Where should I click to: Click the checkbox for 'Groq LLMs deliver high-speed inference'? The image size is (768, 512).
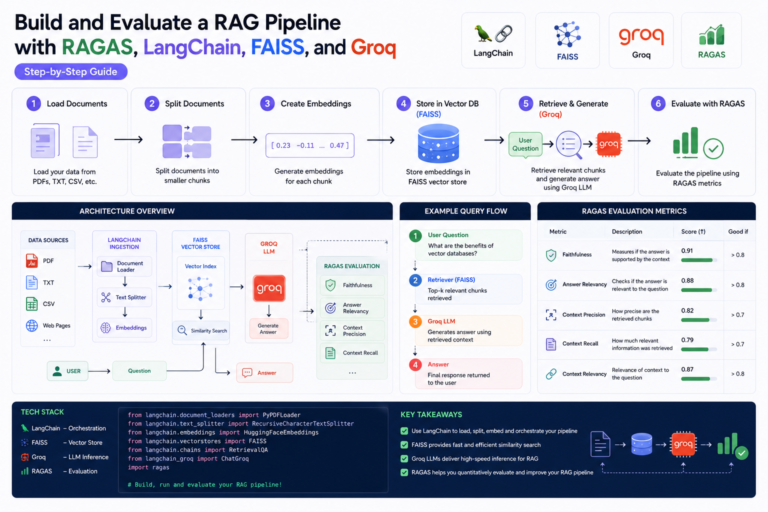[404, 459]
